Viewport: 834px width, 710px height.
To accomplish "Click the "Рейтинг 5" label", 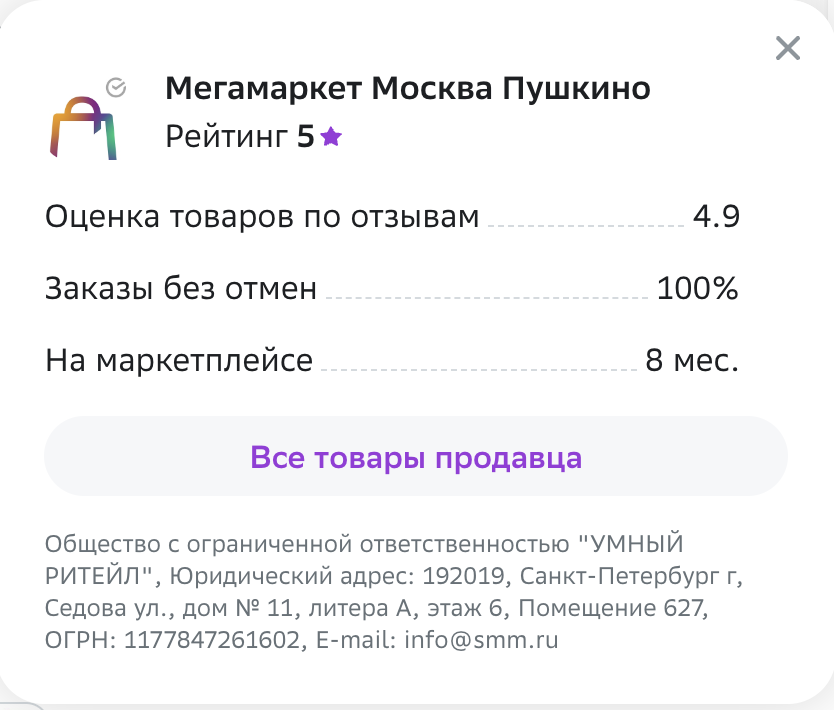I will click(240, 137).
